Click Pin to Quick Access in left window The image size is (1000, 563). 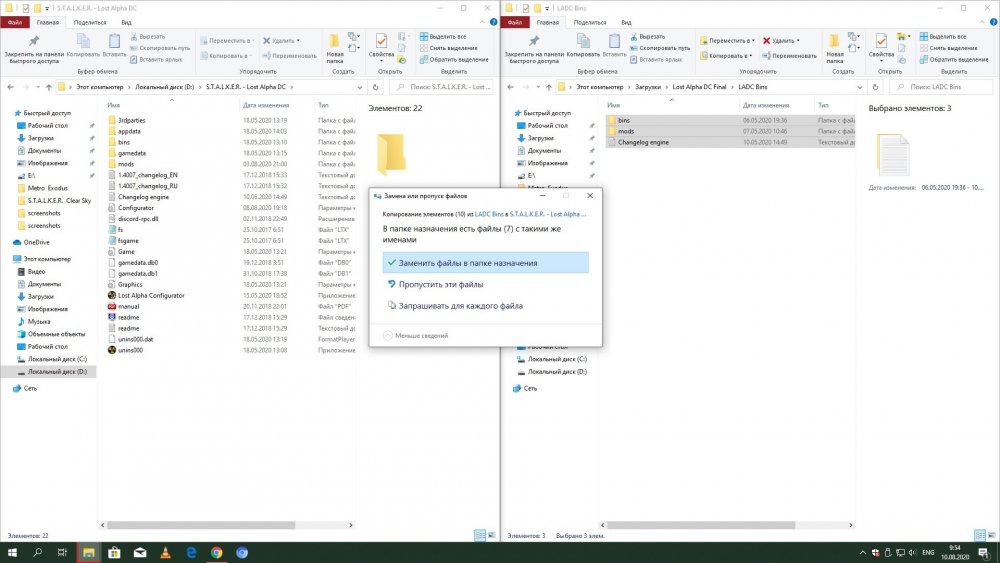coord(33,42)
